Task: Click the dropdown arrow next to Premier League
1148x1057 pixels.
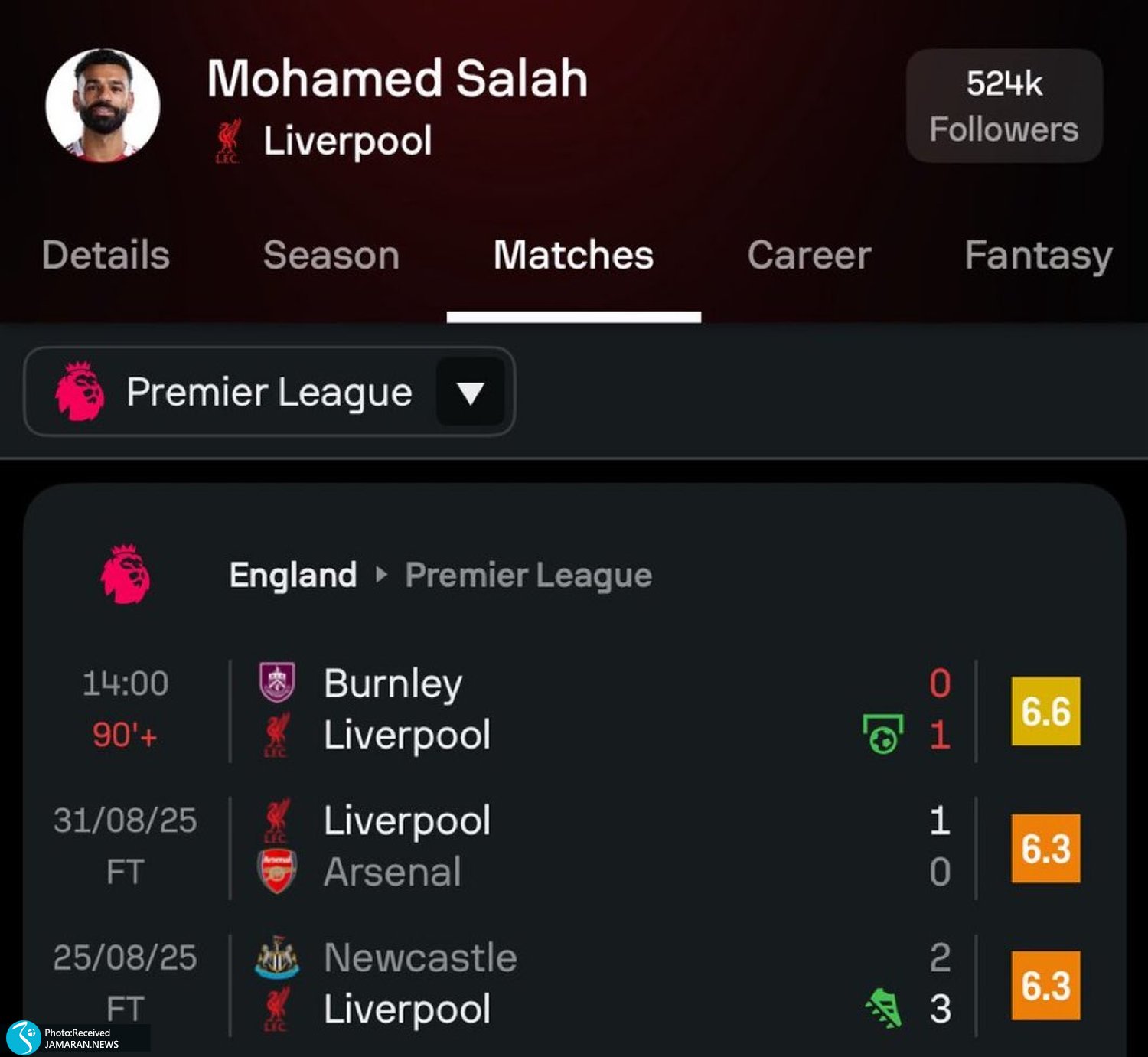Action: [470, 393]
